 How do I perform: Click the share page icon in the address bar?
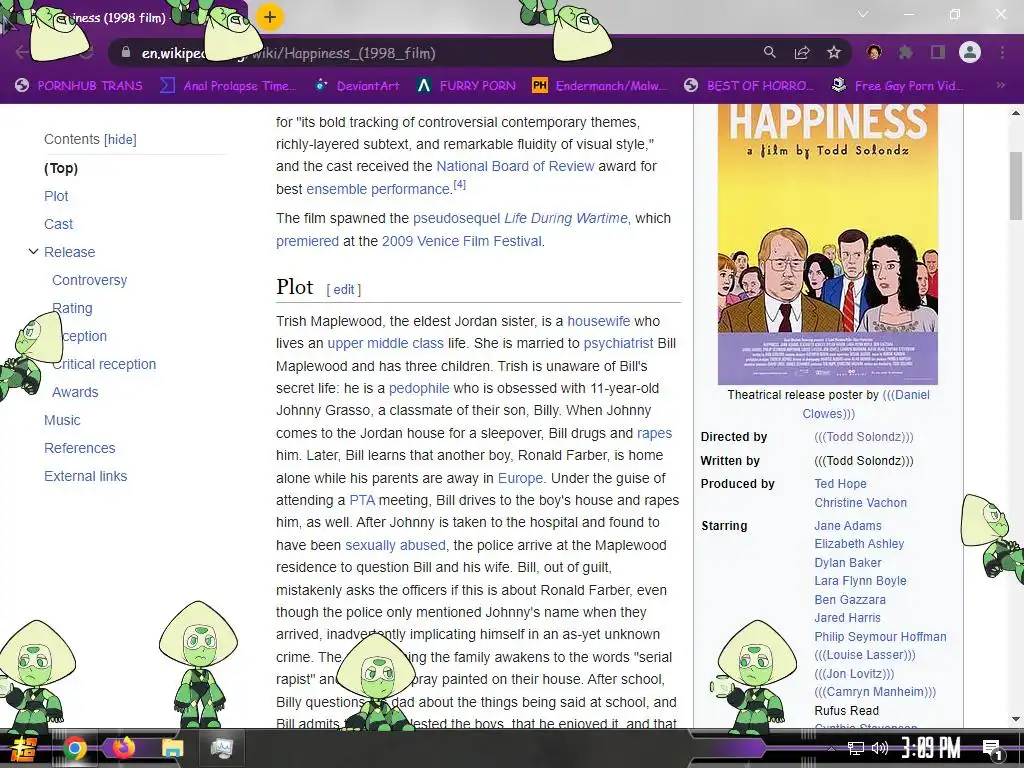click(x=802, y=52)
